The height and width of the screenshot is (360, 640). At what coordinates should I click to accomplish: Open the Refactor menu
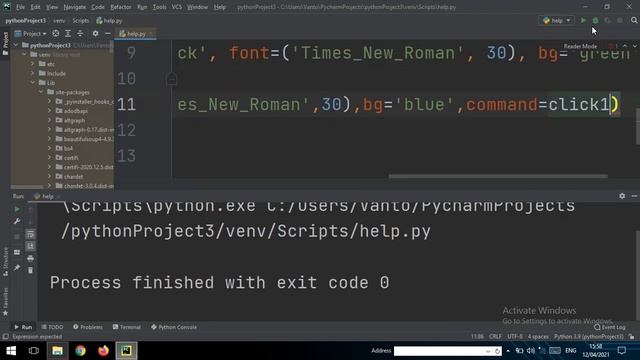click(121, 7)
